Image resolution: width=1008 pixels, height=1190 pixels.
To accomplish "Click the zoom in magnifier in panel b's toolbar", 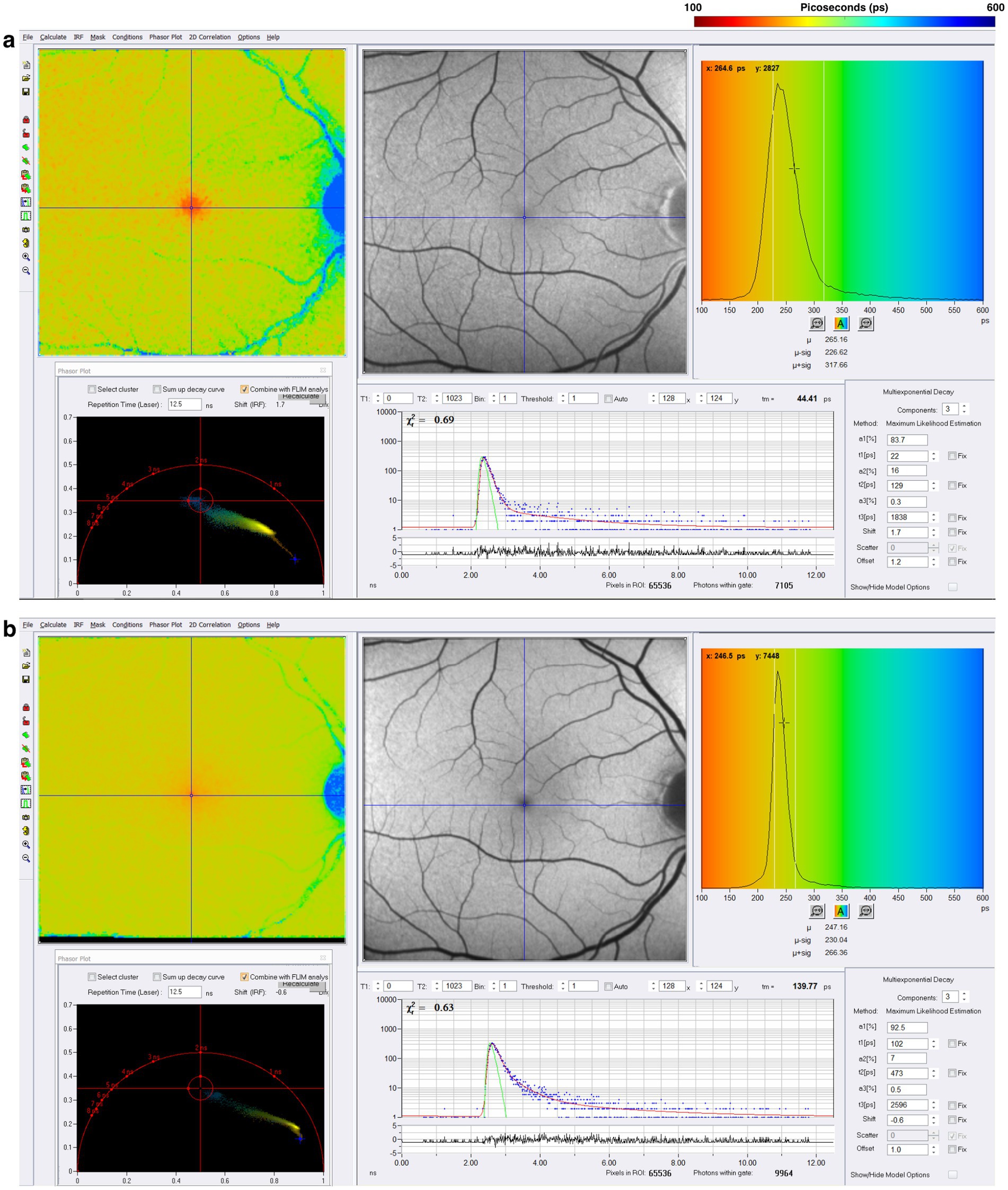I will coord(26,844).
